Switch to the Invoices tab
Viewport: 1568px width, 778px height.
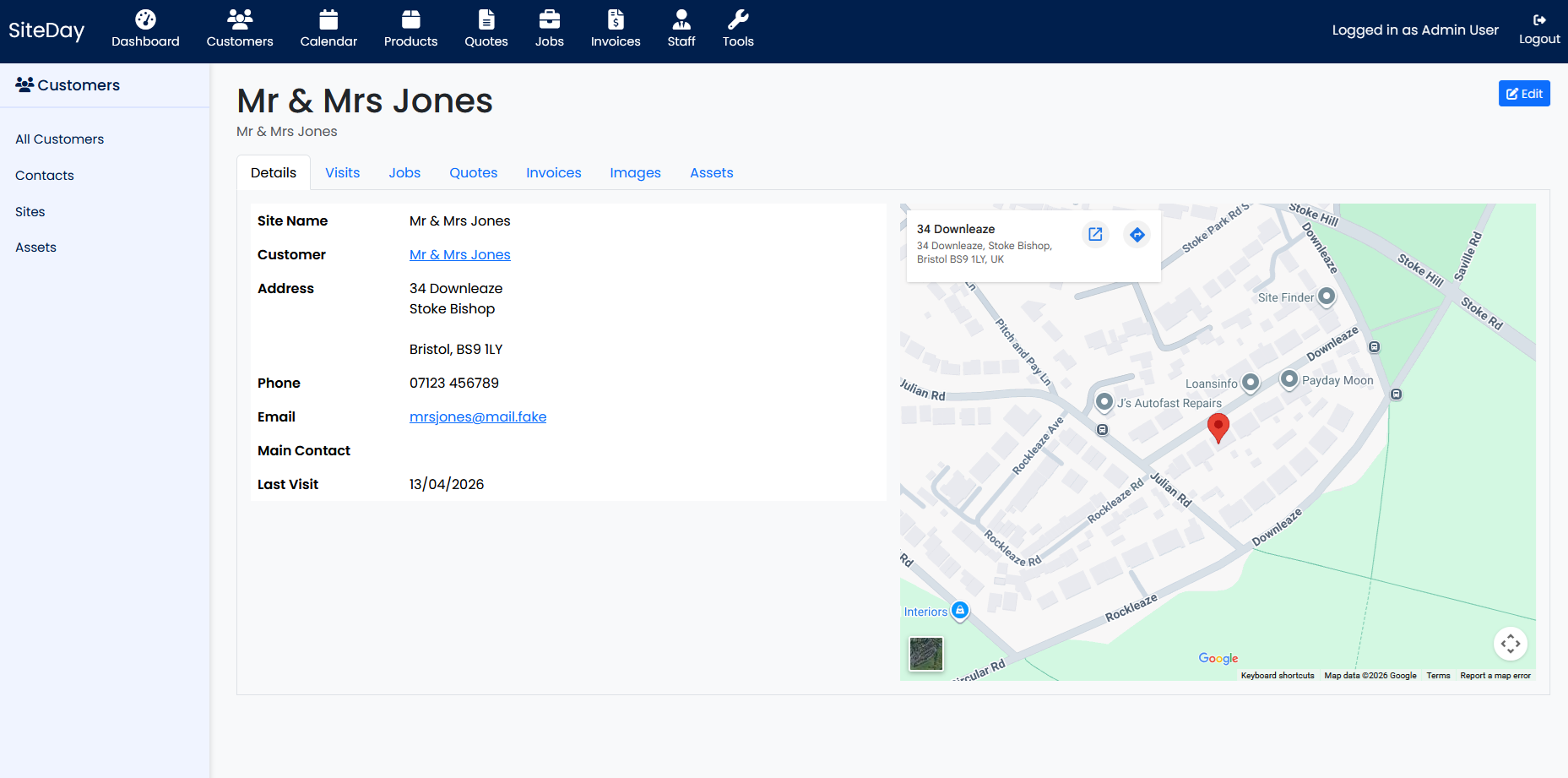[553, 172]
